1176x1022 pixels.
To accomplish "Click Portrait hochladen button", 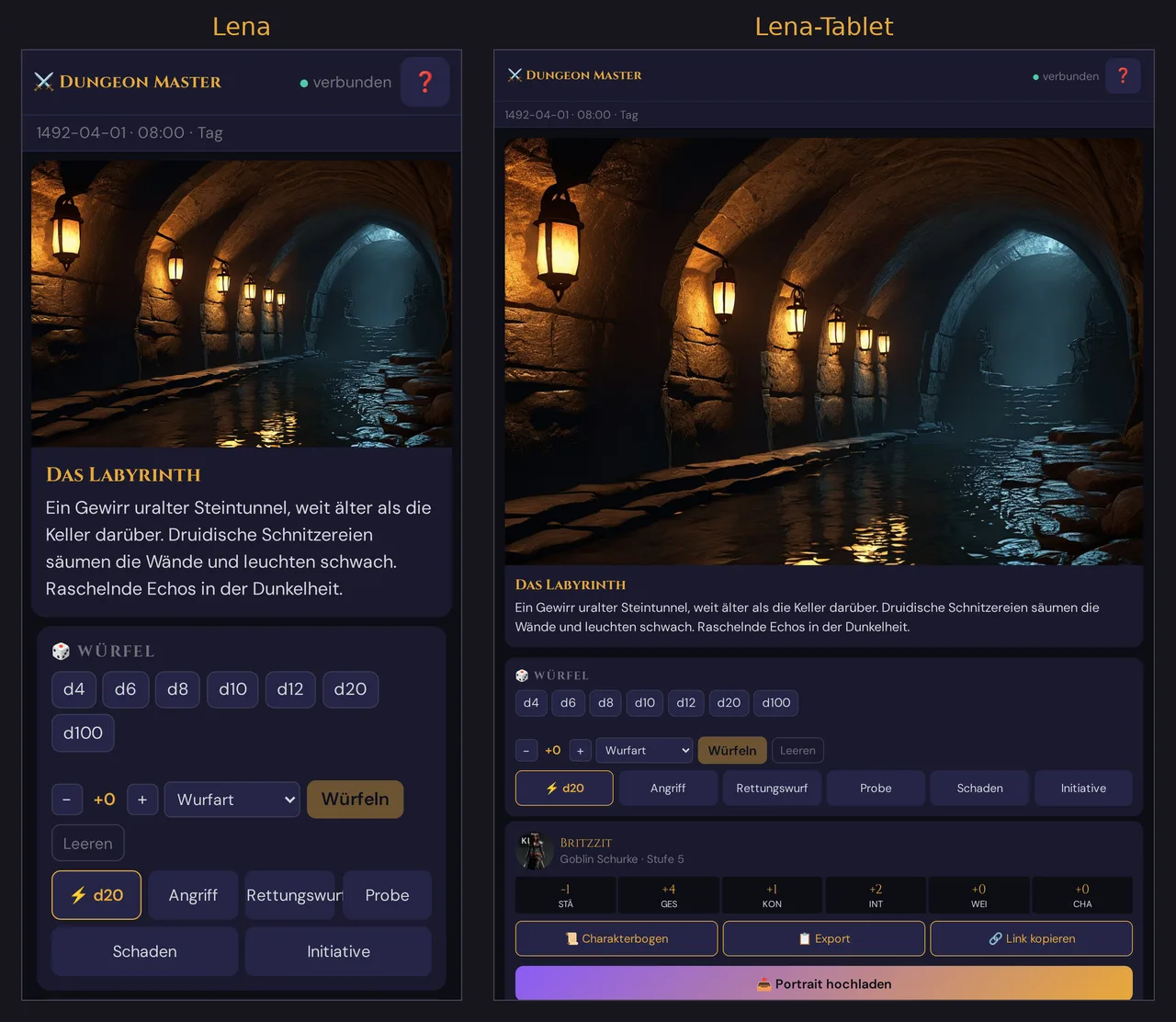I will pos(824,983).
